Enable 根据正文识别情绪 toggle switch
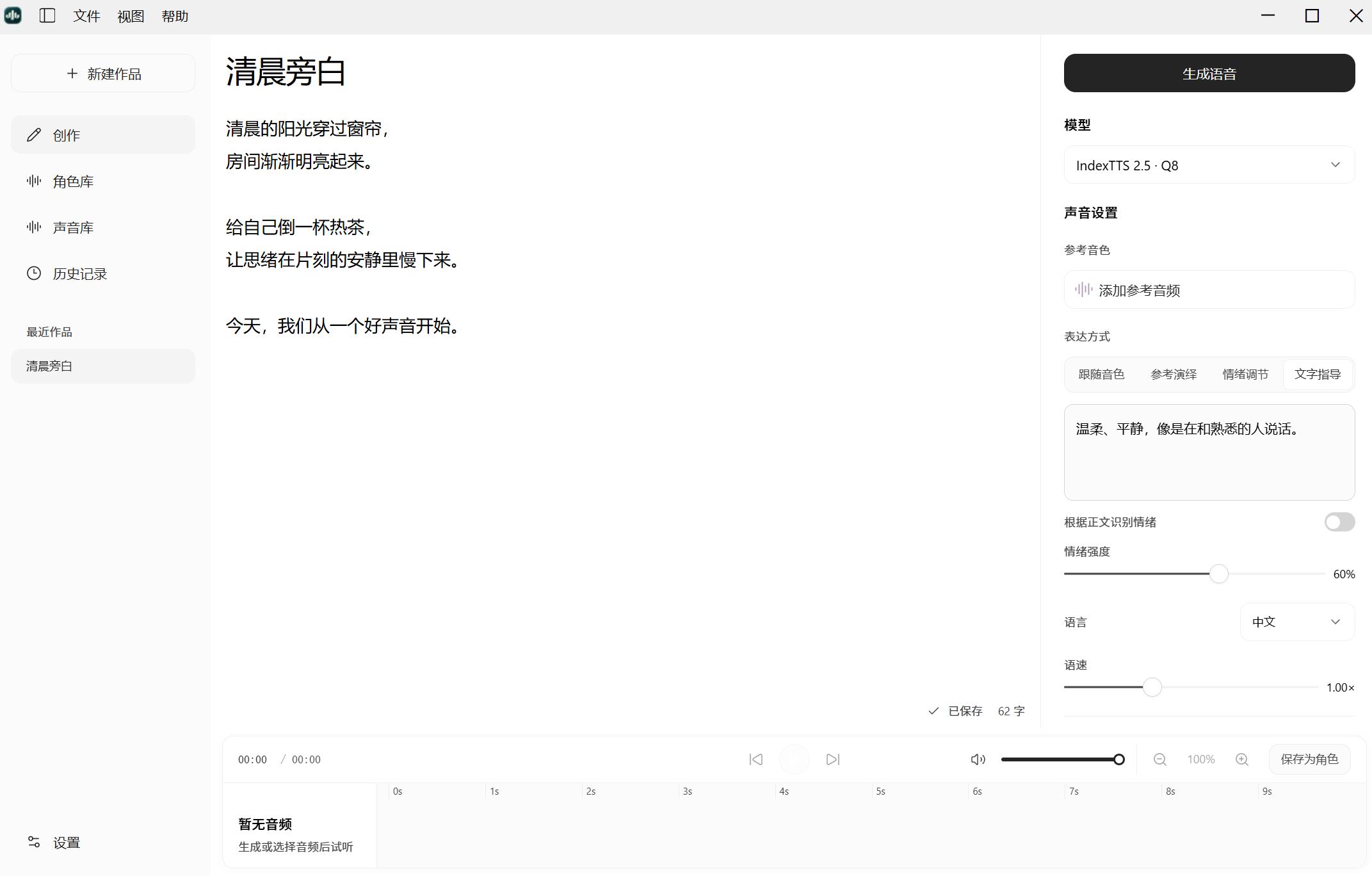The height and width of the screenshot is (876, 1372). [x=1339, y=522]
